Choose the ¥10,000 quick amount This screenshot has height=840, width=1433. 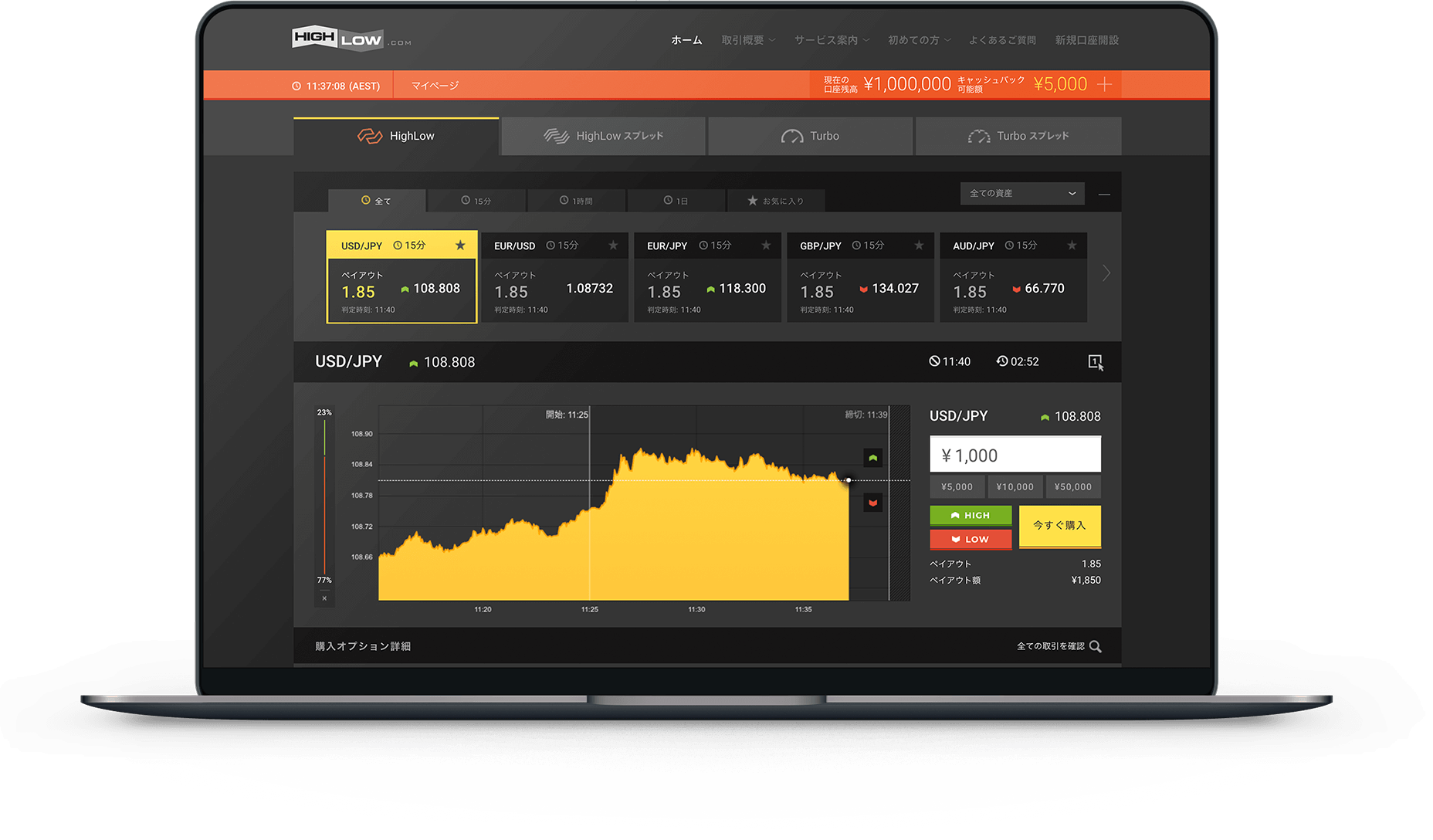(1015, 487)
